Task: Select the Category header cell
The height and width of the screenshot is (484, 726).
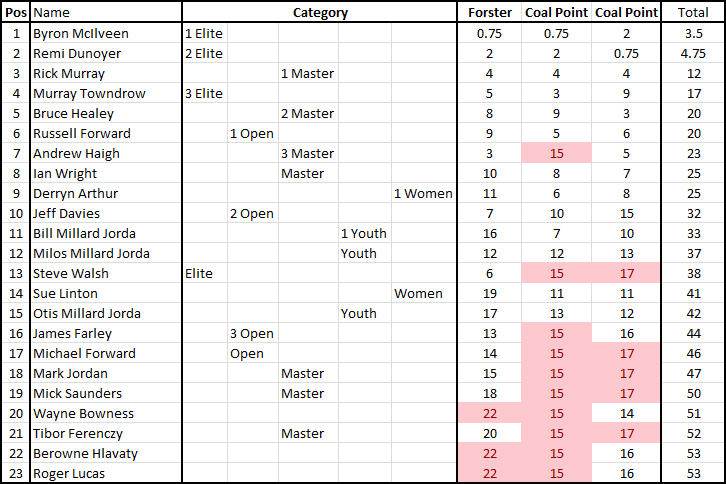Action: (320, 13)
